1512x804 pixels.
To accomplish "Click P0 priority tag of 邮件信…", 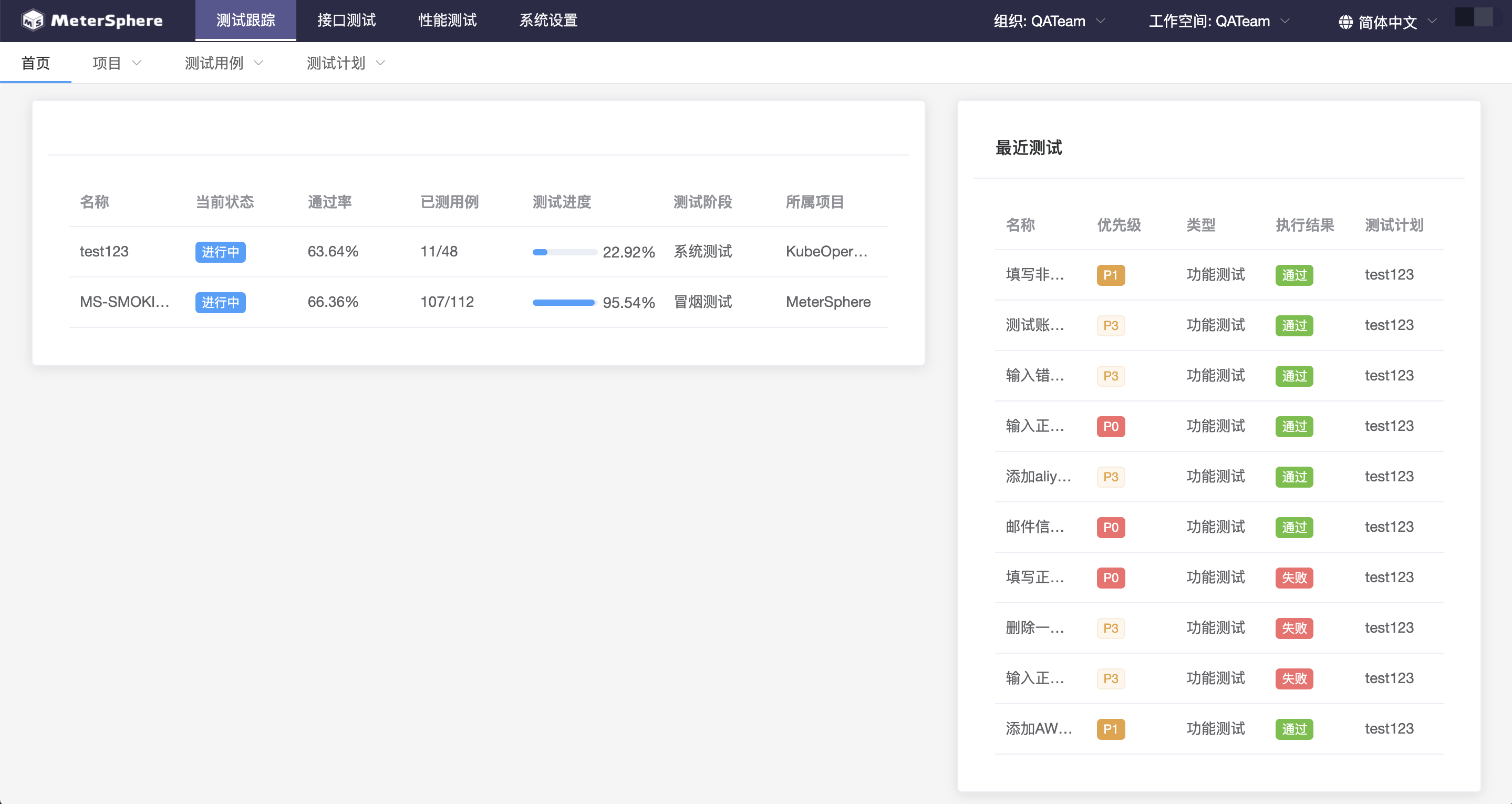I will (1111, 528).
